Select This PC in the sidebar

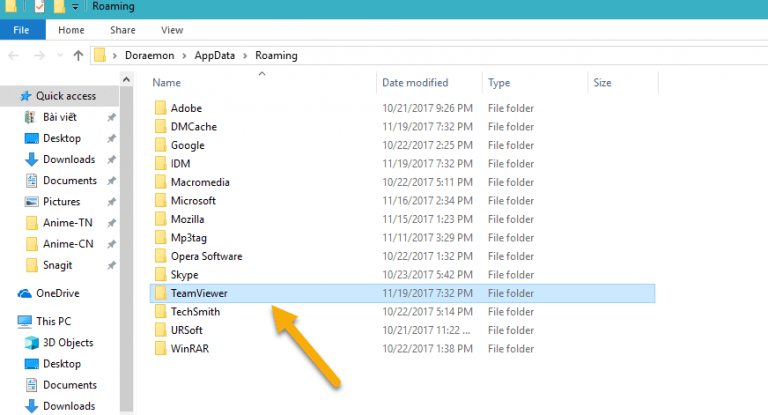coord(52,322)
